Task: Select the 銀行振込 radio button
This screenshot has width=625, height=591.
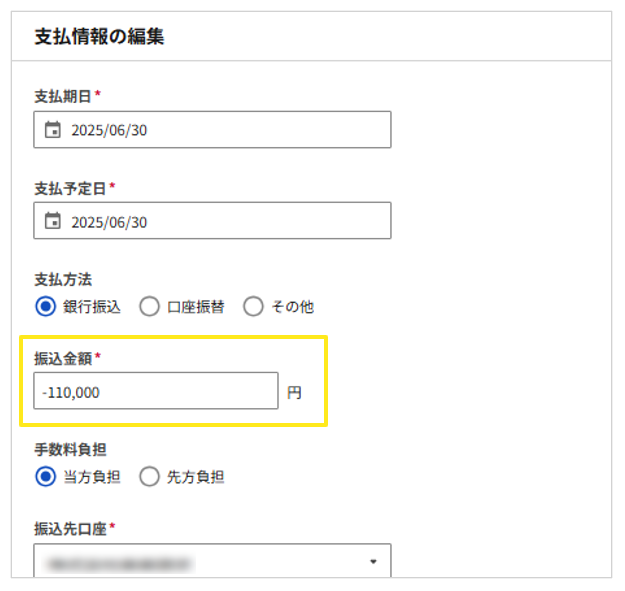Action: pyautogui.click(x=45, y=307)
